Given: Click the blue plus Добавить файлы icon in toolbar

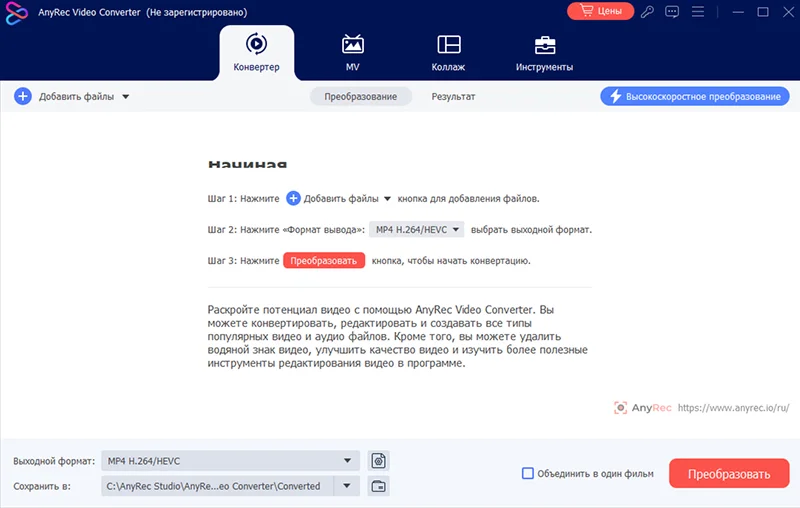Looking at the screenshot, I should point(23,96).
